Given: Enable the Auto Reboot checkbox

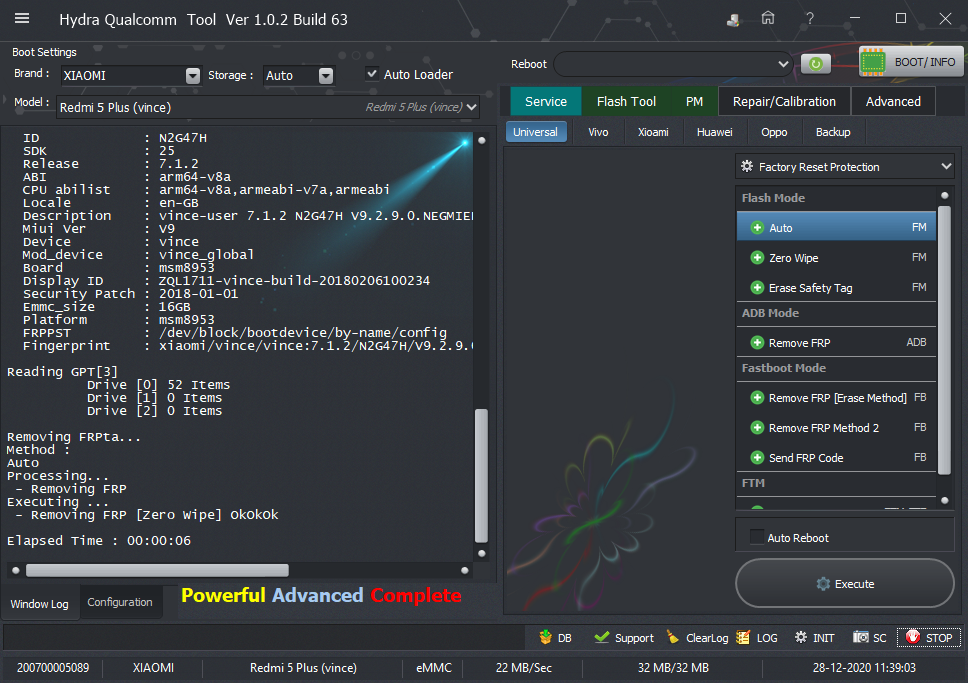Looking at the screenshot, I should pos(756,537).
